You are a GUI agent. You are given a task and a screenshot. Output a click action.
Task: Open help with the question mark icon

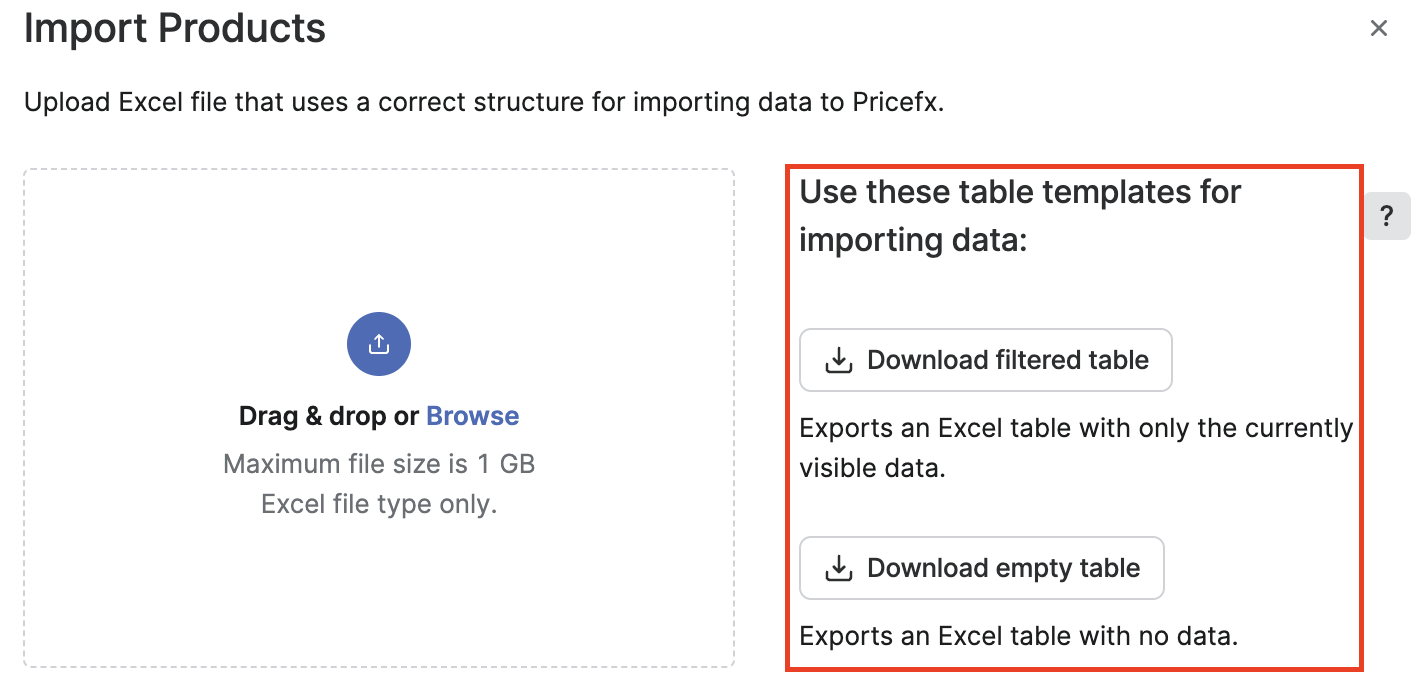click(1387, 216)
